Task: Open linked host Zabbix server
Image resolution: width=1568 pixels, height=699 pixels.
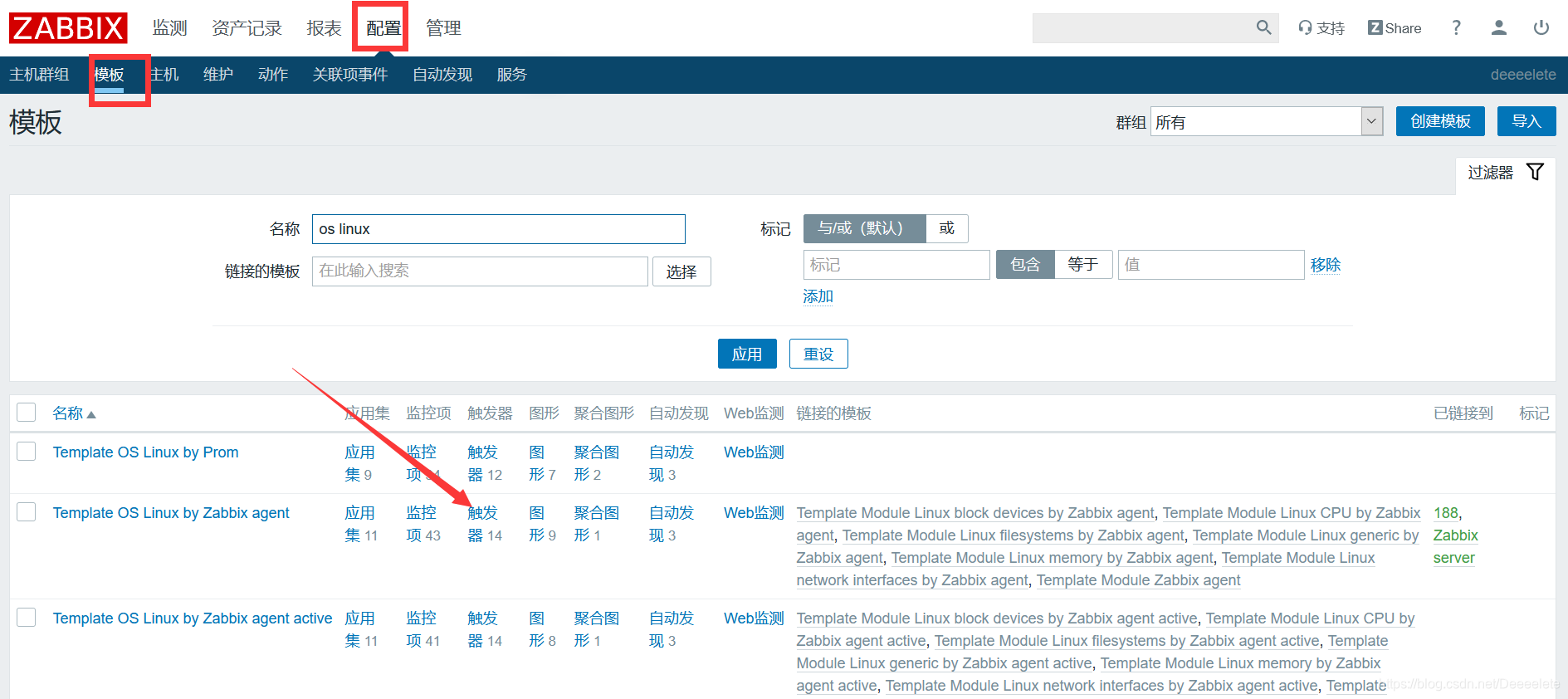Action: (1456, 546)
